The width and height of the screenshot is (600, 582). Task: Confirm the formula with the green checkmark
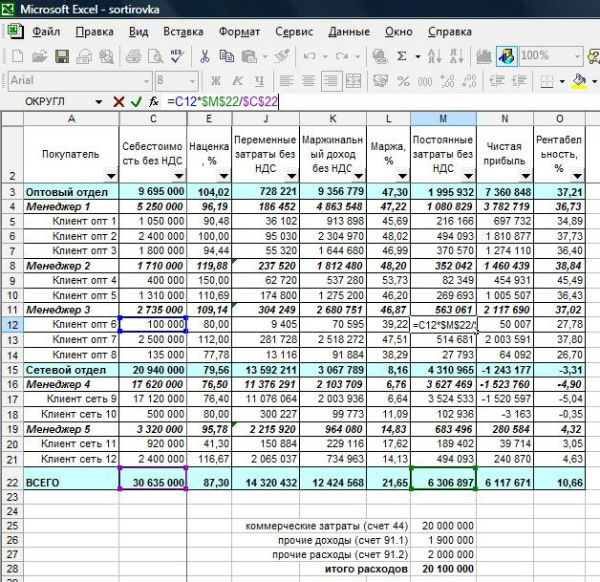[x=136, y=101]
